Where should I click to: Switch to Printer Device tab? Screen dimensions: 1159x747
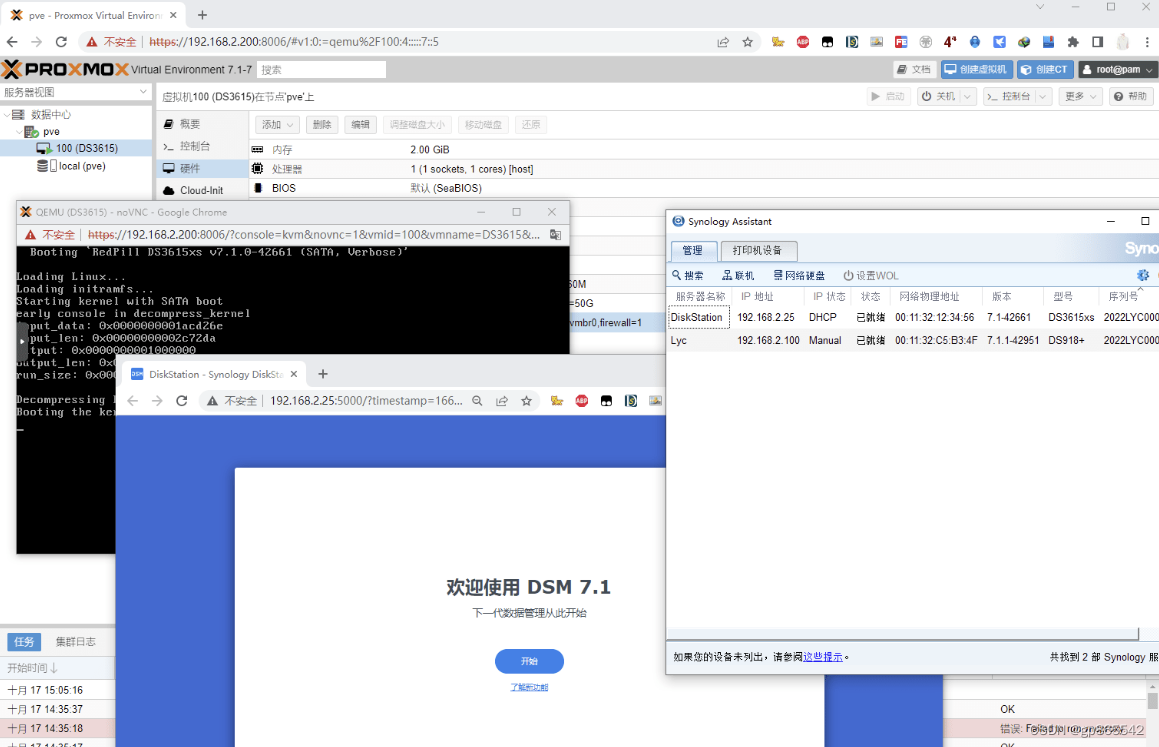[x=758, y=250]
